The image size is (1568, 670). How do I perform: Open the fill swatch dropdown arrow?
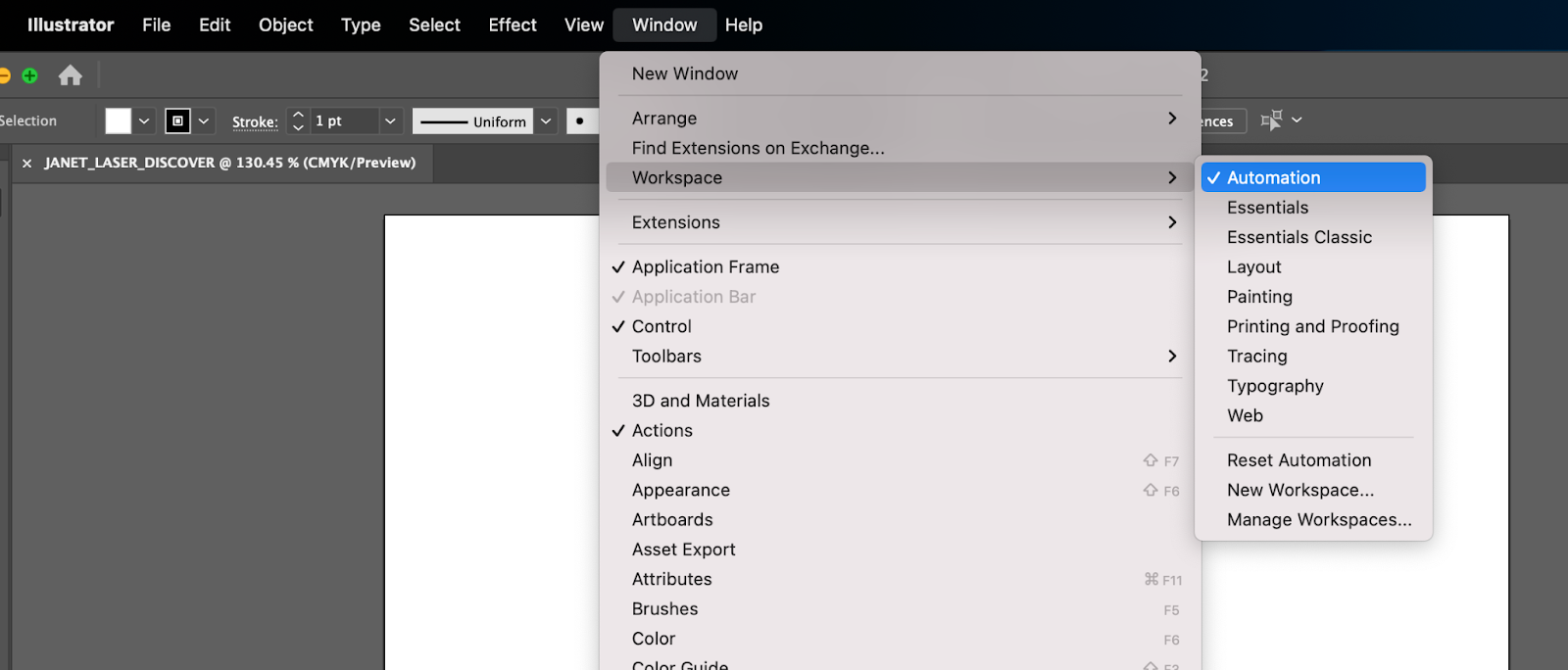point(144,120)
